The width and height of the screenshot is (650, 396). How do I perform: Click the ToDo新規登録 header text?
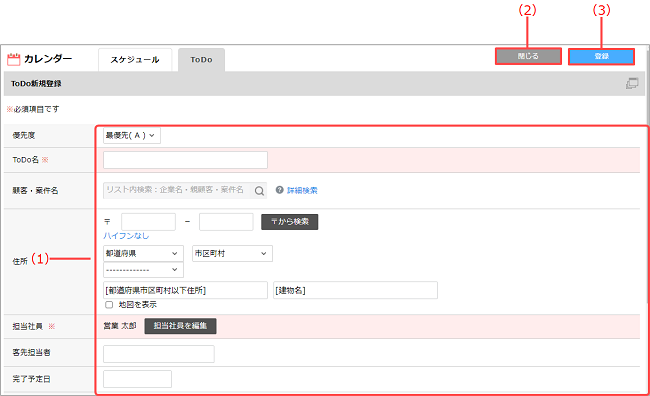(x=36, y=83)
